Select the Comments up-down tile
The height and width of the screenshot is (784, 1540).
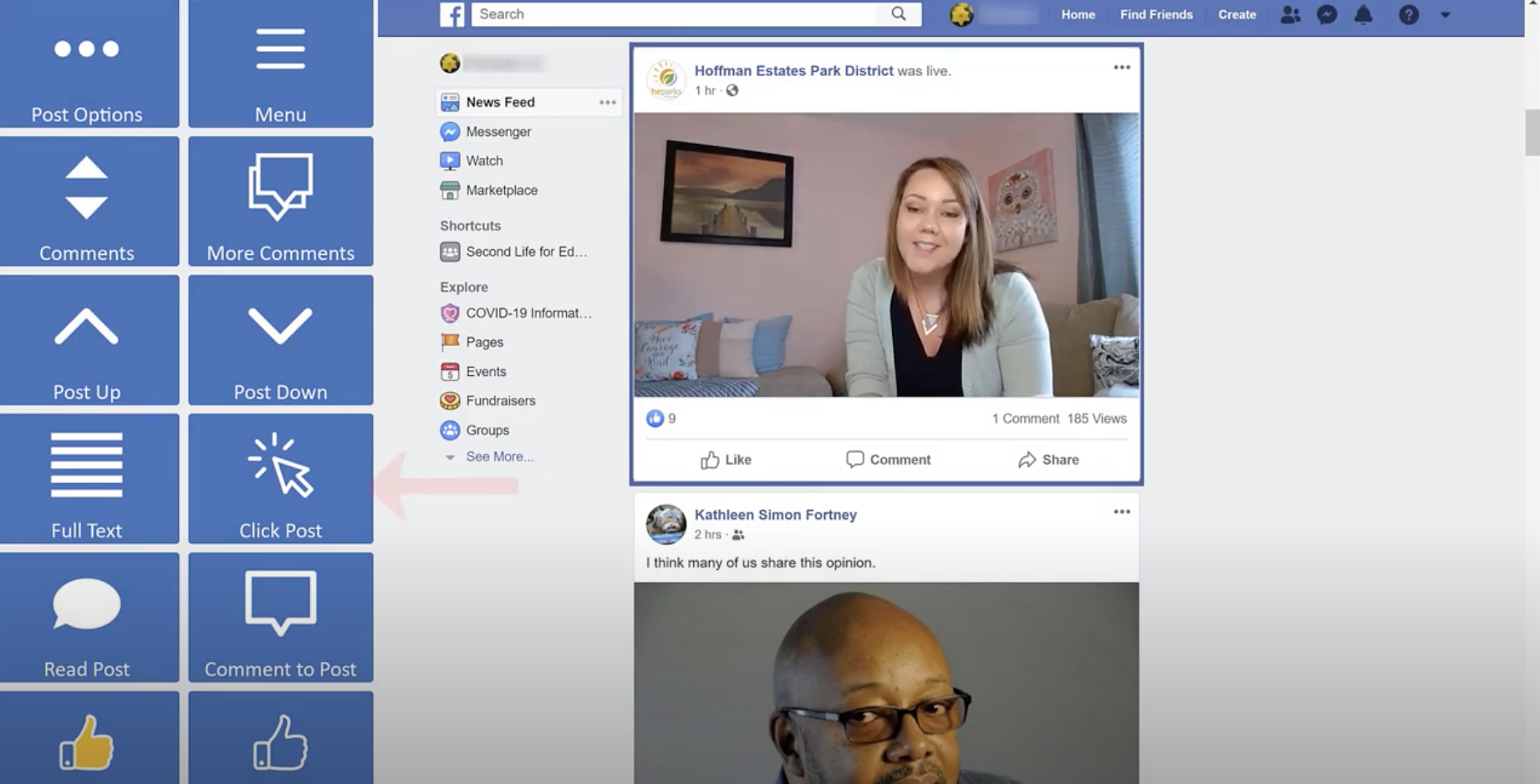click(x=89, y=201)
